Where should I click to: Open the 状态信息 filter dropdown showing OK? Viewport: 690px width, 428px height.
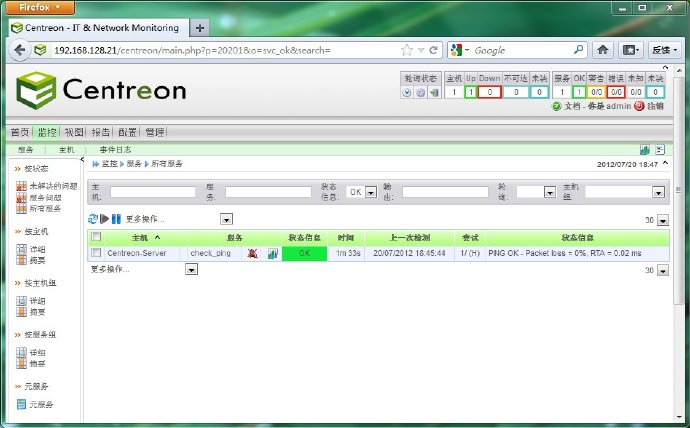click(371, 192)
